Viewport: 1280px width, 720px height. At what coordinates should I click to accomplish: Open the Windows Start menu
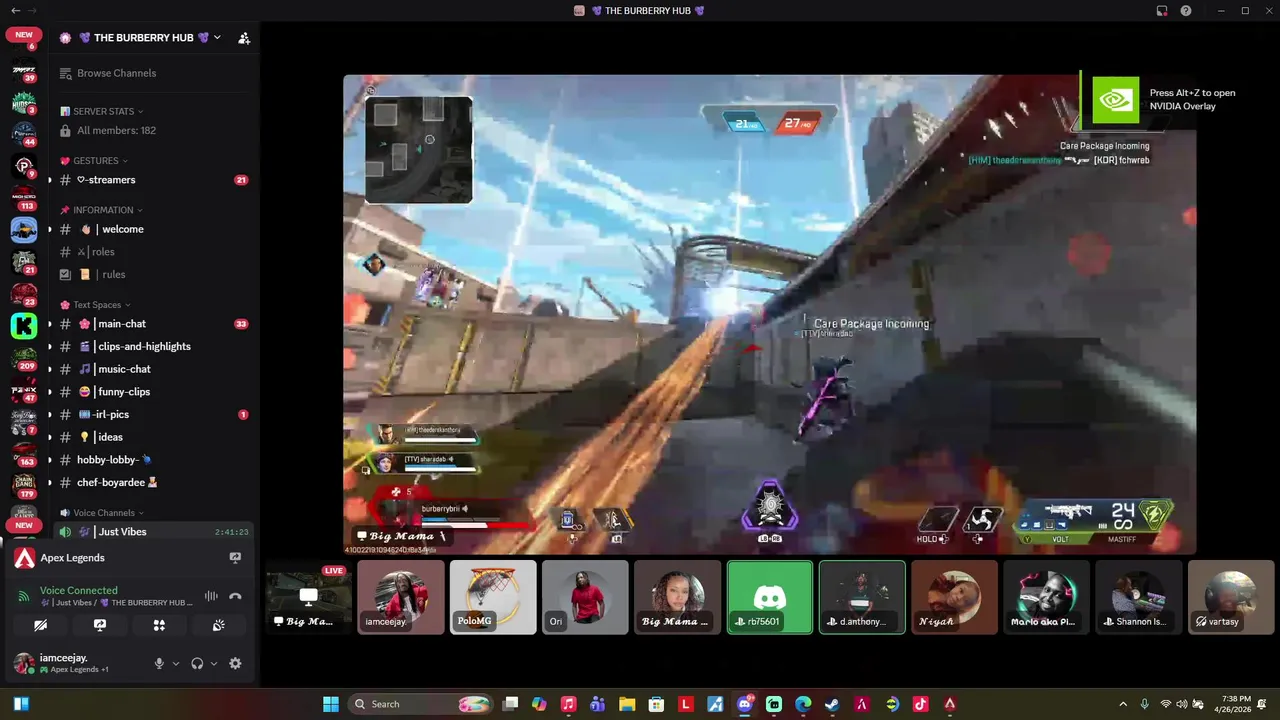[331, 704]
